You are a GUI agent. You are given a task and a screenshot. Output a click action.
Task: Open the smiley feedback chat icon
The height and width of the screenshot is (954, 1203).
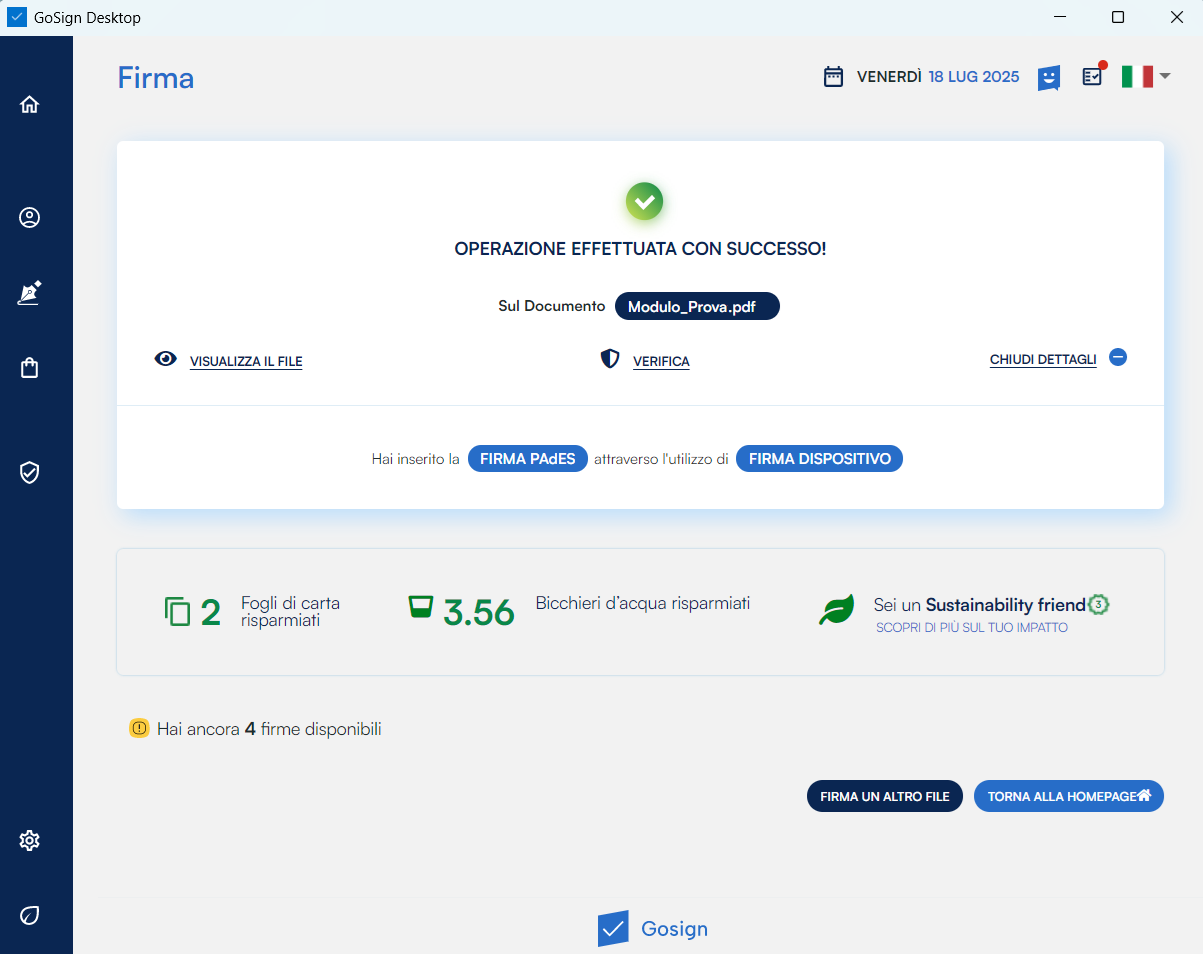click(x=1048, y=77)
